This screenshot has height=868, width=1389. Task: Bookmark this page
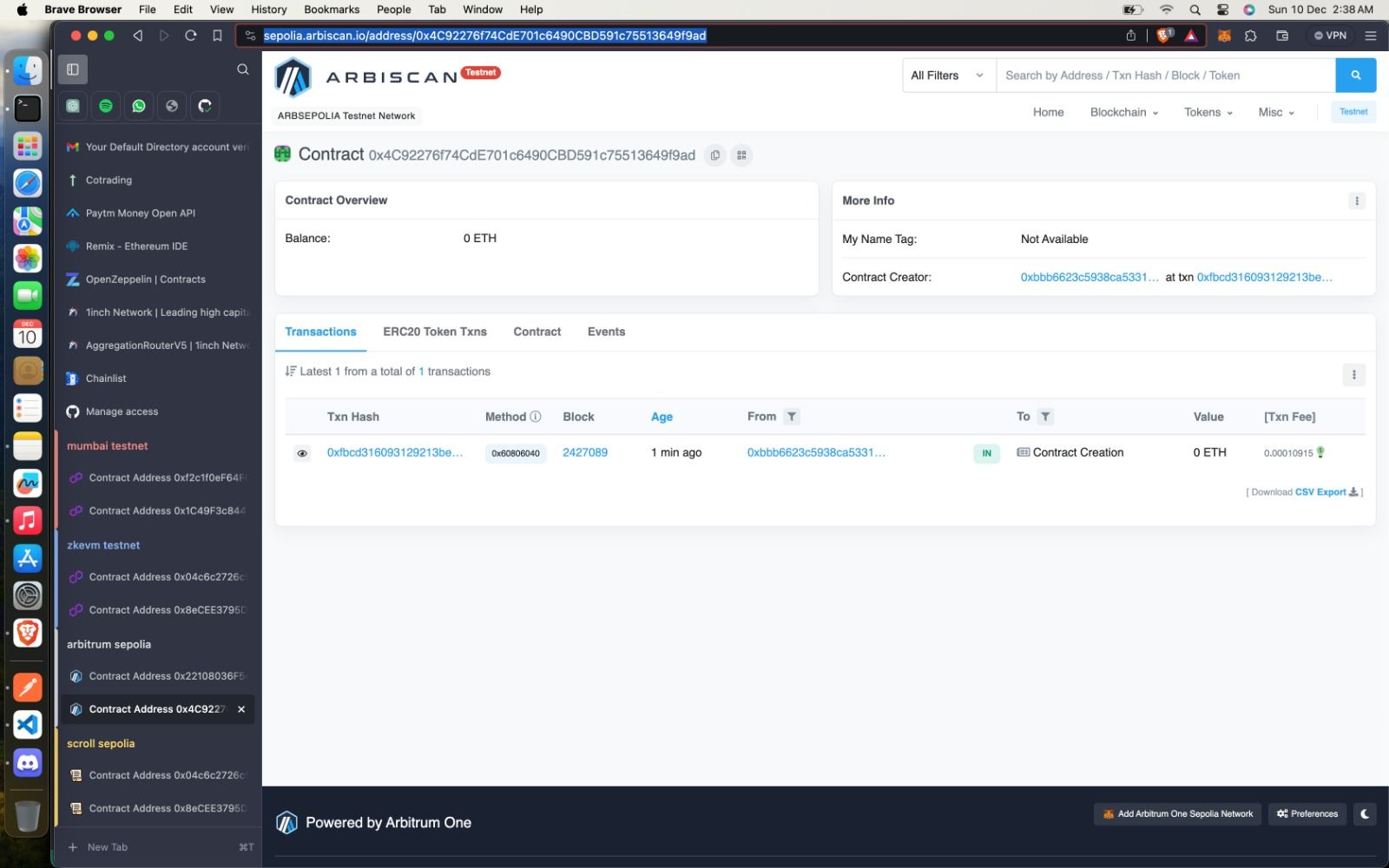point(217,36)
